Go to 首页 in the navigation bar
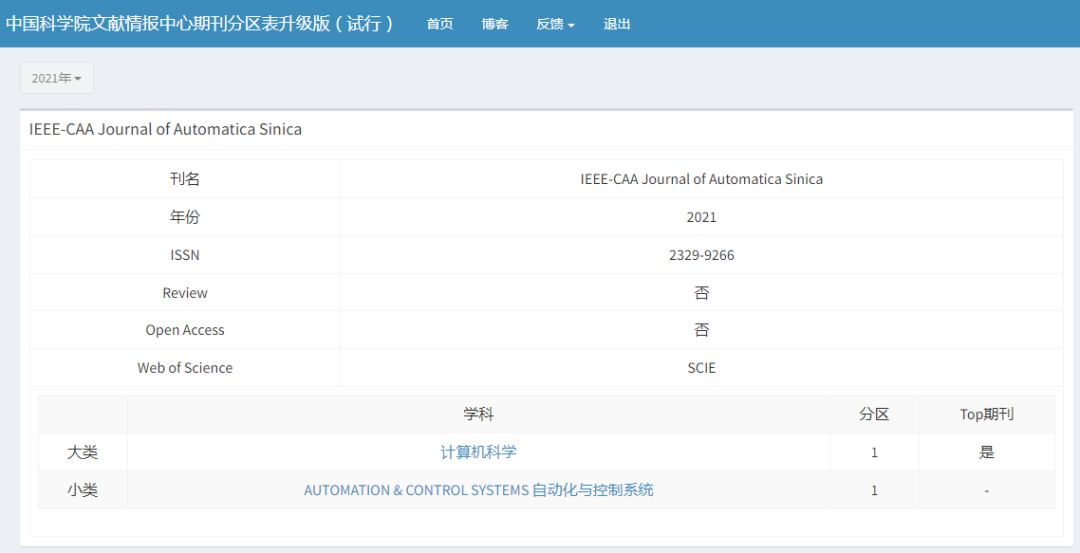 click(440, 24)
